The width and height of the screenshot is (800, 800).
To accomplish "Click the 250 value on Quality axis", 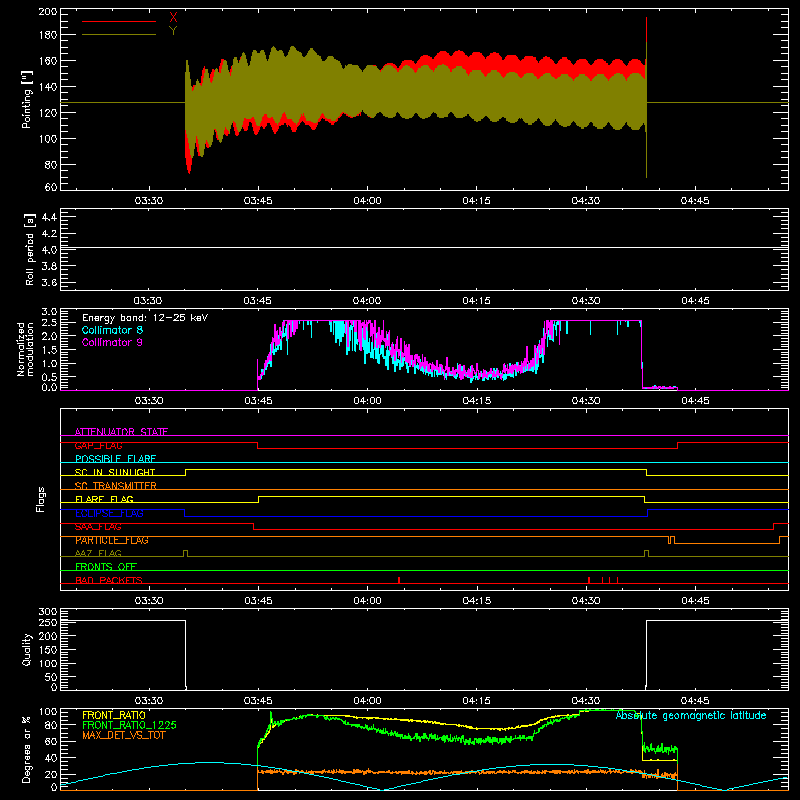I will coord(47,622).
